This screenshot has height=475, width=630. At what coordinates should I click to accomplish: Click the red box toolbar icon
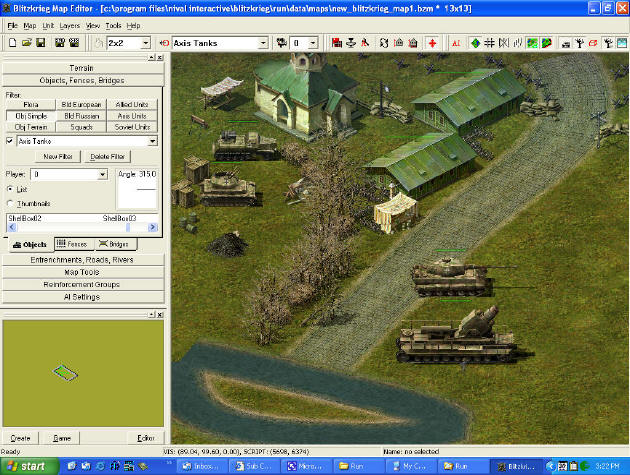tap(593, 43)
